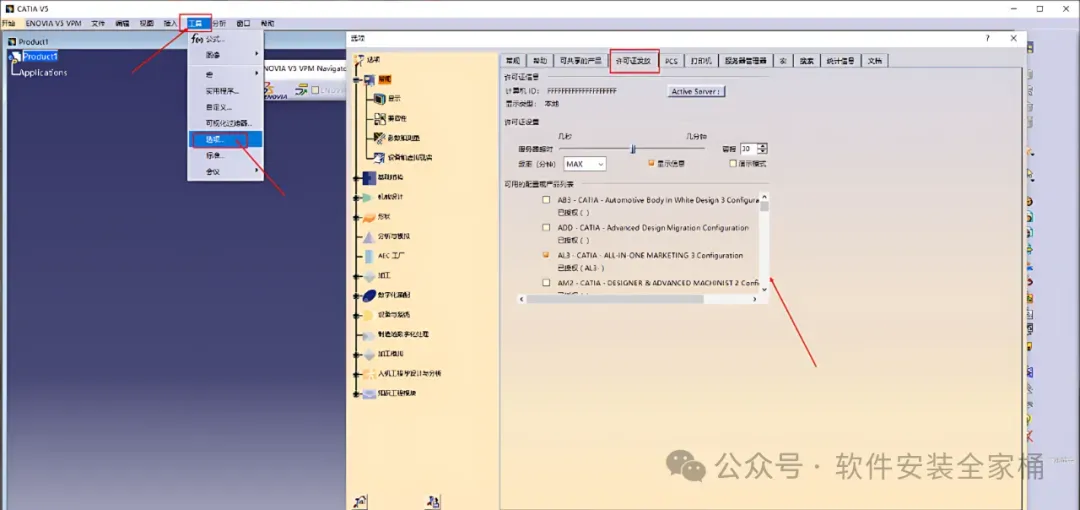Increase the retry value with up arrow
This screenshot has width=1080, height=510.
coord(763,146)
